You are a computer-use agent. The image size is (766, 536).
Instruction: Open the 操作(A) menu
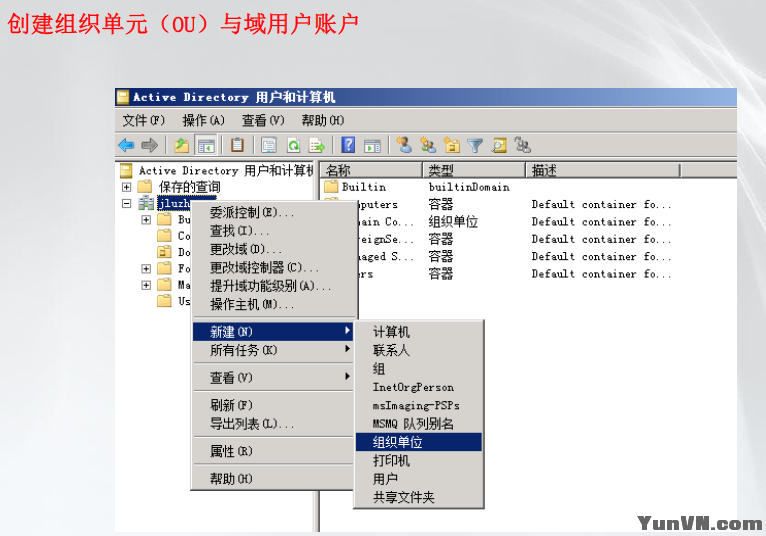[x=203, y=120]
